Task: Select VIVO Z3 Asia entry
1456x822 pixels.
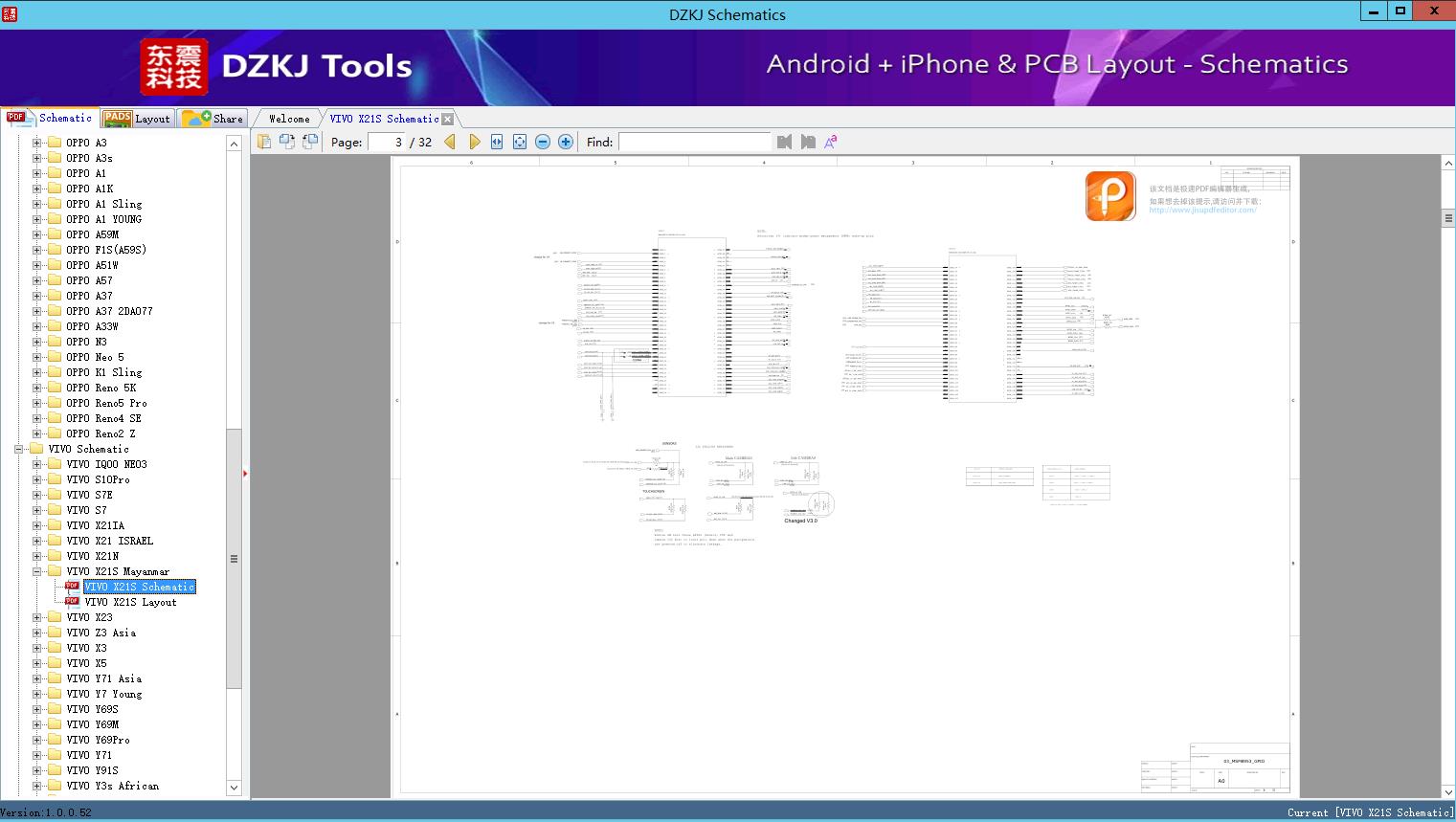Action: coord(101,633)
